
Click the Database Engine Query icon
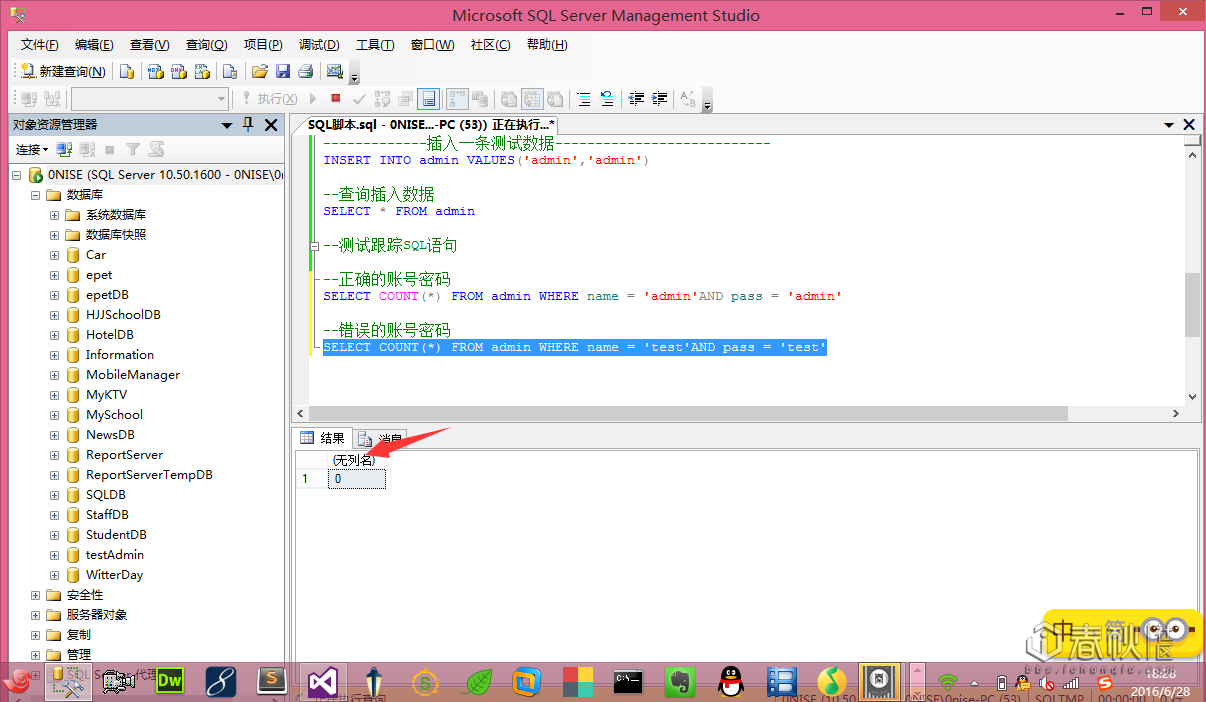[127, 71]
